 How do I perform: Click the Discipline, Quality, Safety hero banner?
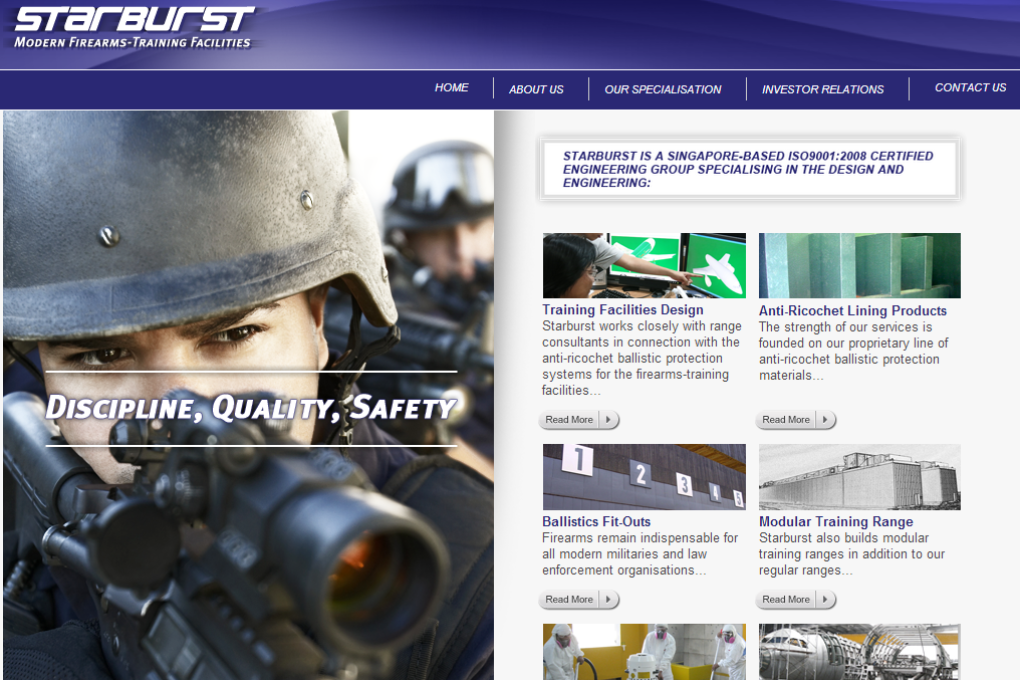click(x=250, y=408)
